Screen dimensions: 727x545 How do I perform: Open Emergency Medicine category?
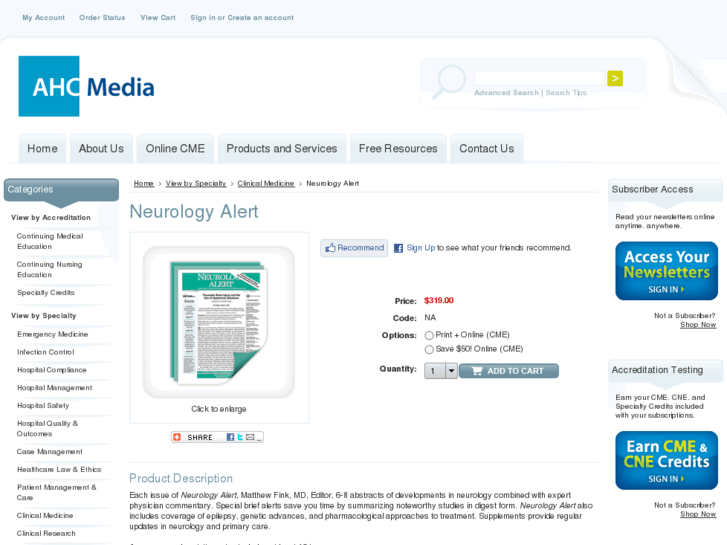click(x=52, y=334)
